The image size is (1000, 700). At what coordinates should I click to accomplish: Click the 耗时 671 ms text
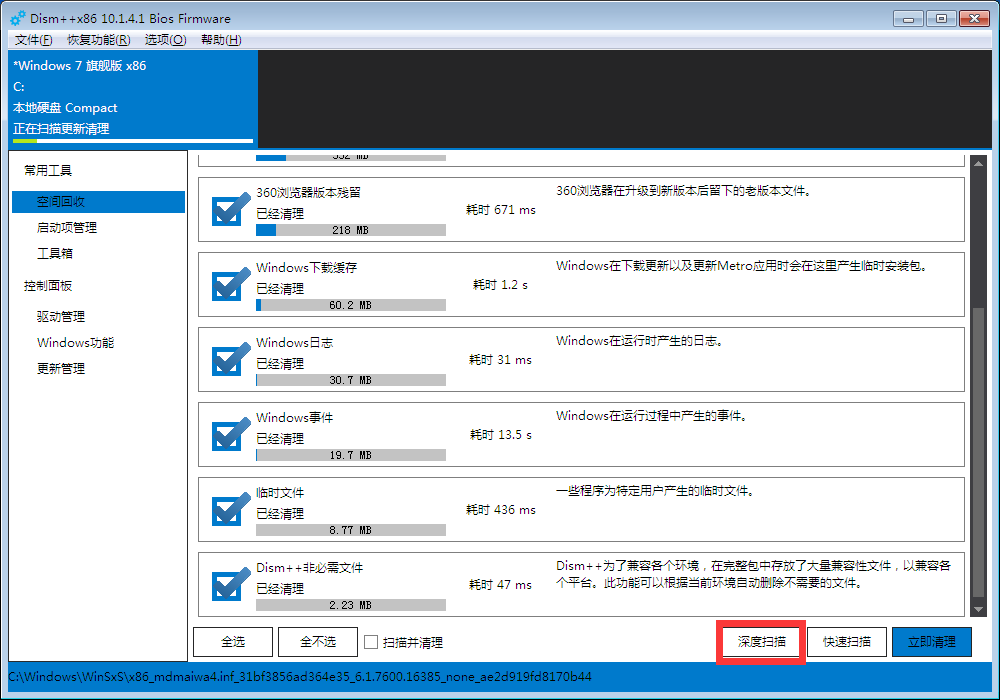(x=501, y=210)
